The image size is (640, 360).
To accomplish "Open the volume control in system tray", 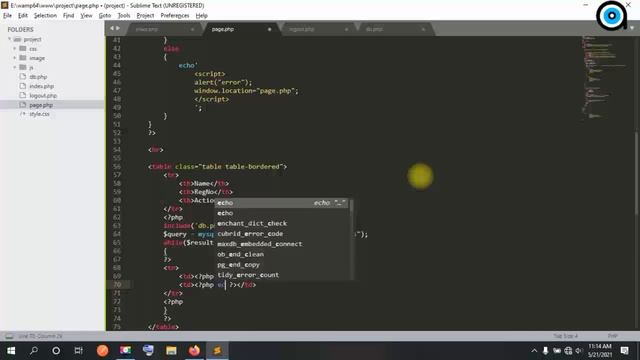I will click(x=579, y=351).
